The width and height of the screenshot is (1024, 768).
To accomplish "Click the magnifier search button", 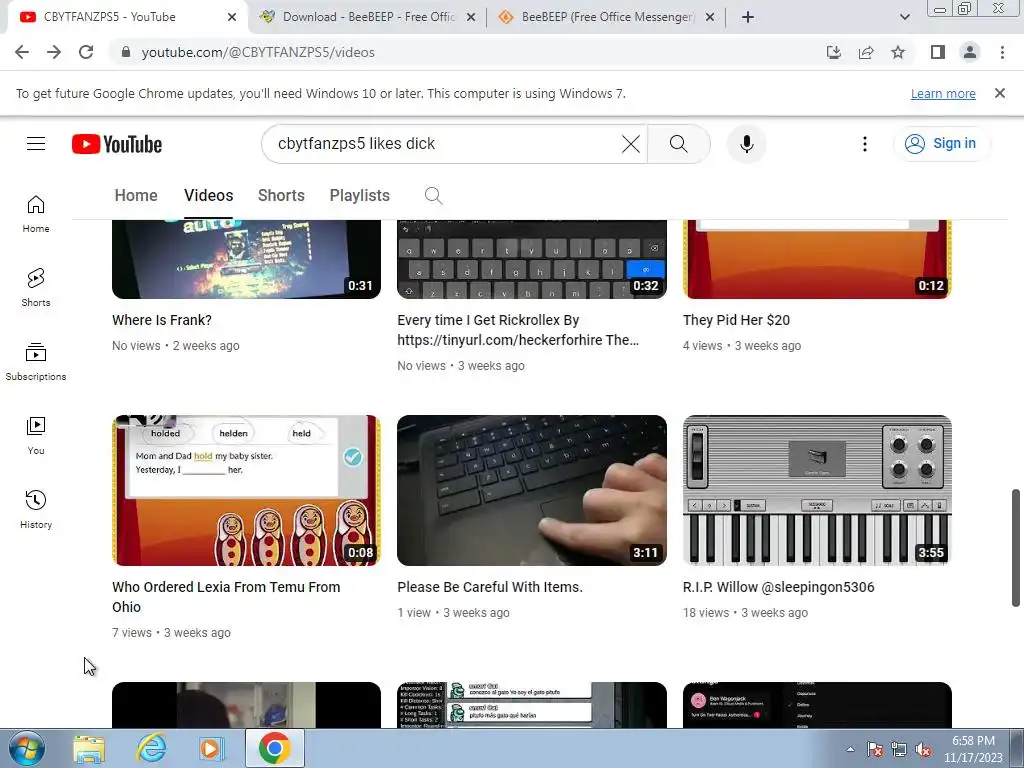I will [679, 144].
